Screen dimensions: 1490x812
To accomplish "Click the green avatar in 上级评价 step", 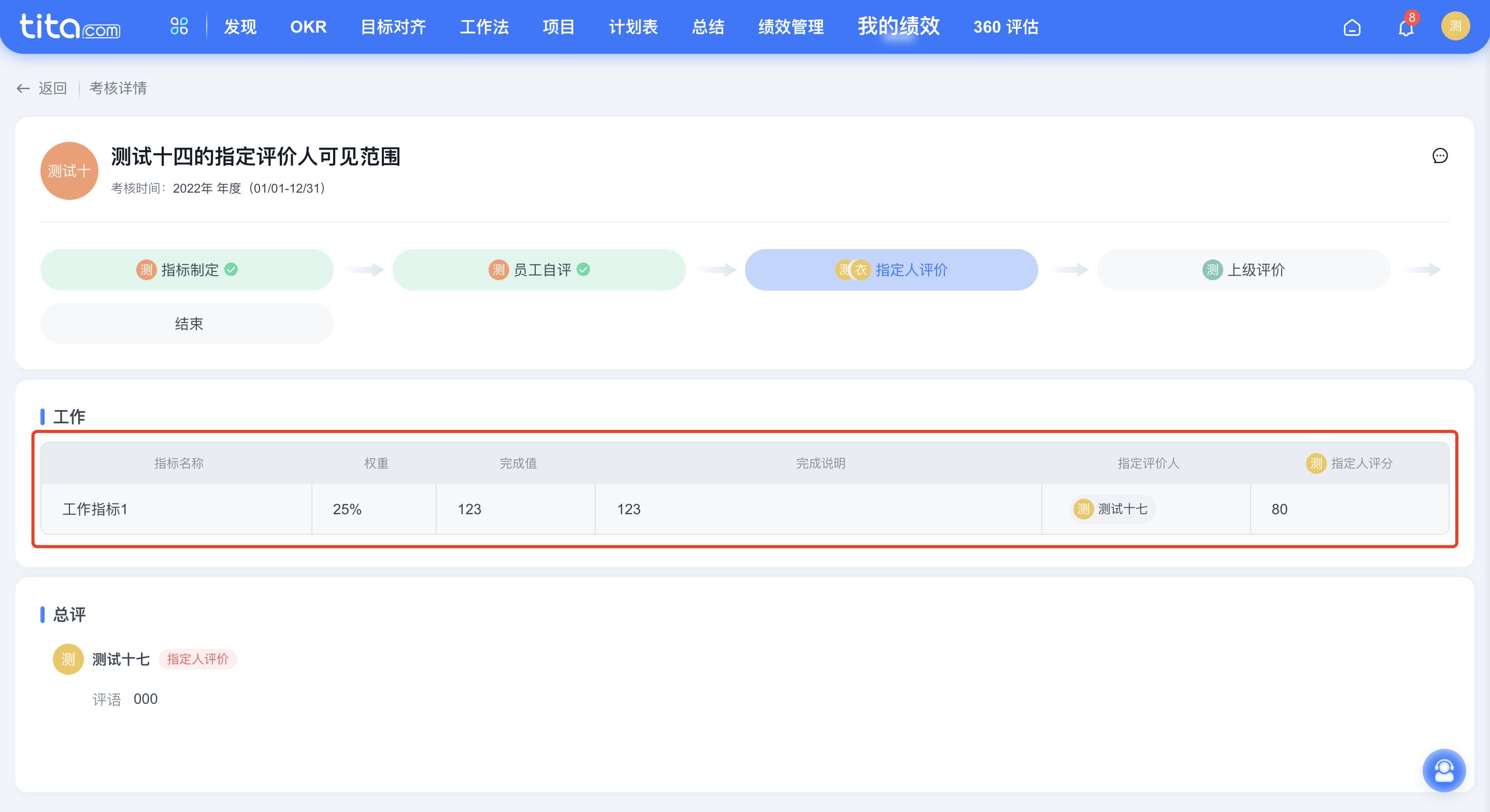I will (x=1212, y=270).
